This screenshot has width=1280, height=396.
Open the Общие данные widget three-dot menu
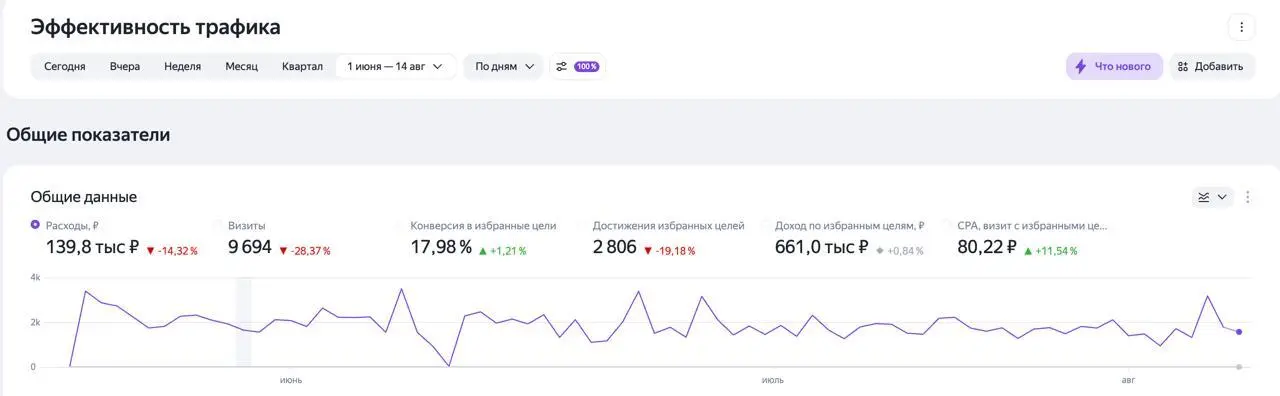tap(1247, 197)
